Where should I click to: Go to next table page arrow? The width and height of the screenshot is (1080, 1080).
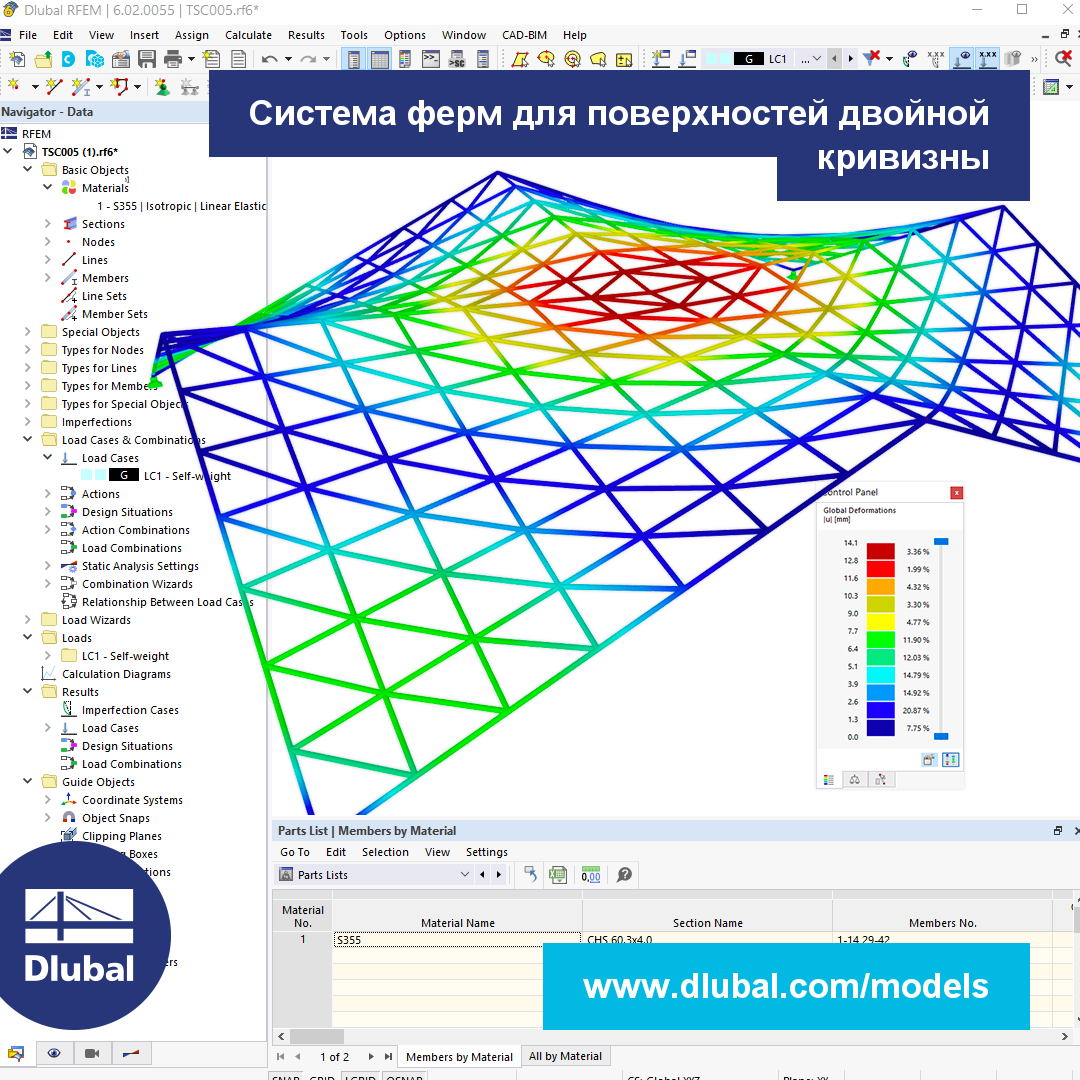(x=371, y=1057)
